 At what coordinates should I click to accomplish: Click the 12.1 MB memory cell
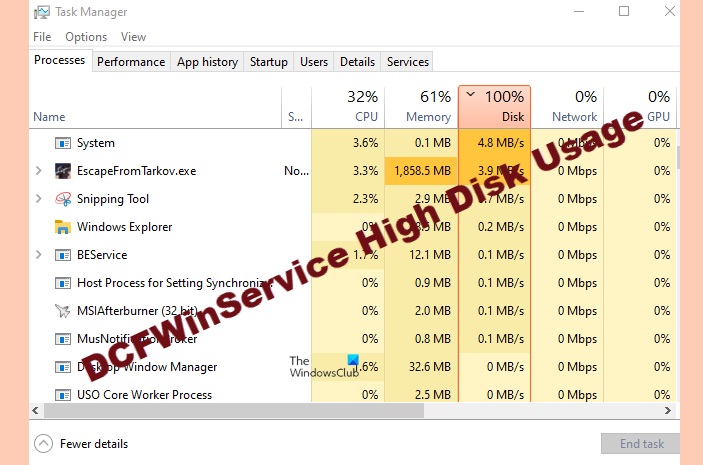(x=421, y=255)
